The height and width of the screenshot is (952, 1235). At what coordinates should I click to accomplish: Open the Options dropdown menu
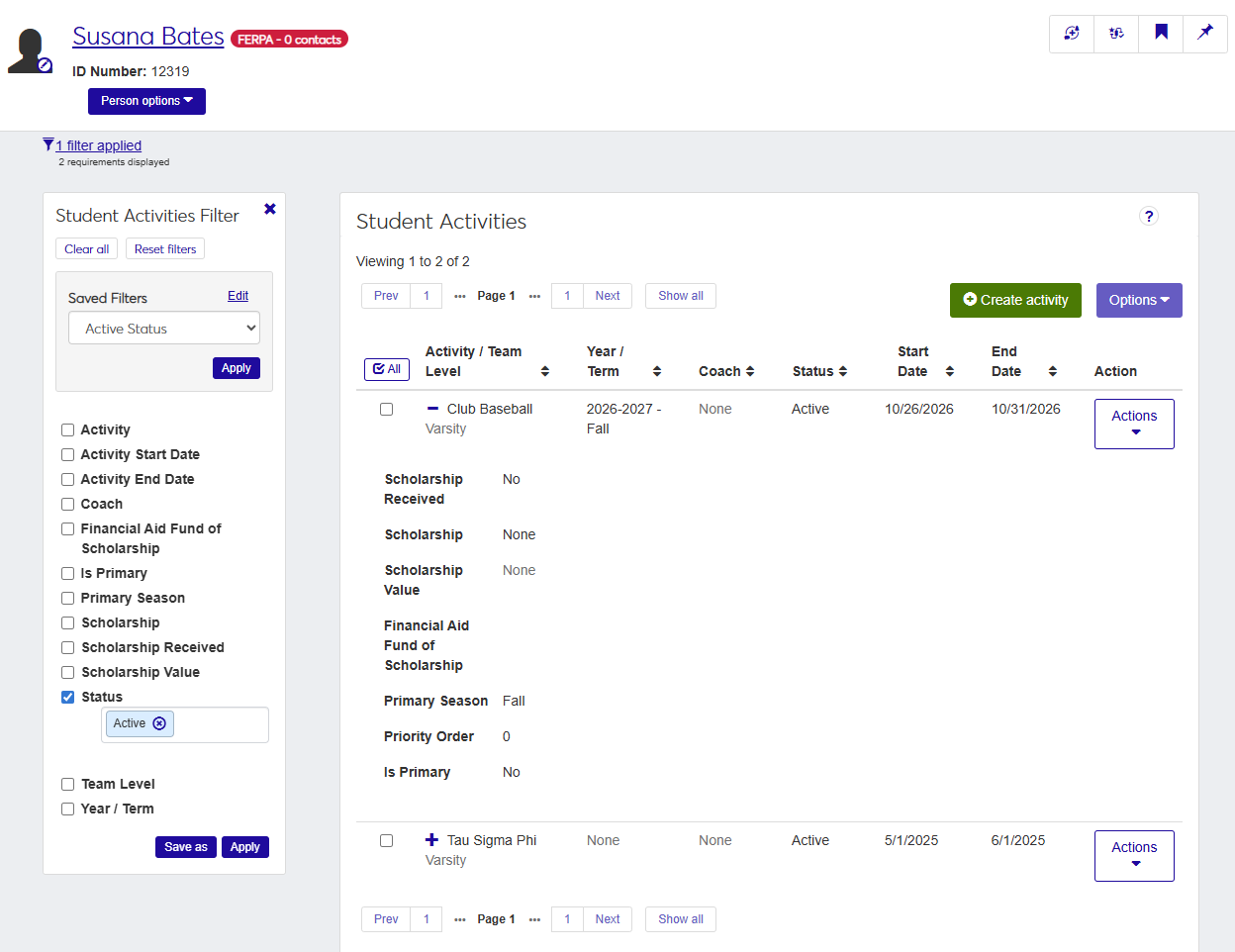click(x=1138, y=300)
